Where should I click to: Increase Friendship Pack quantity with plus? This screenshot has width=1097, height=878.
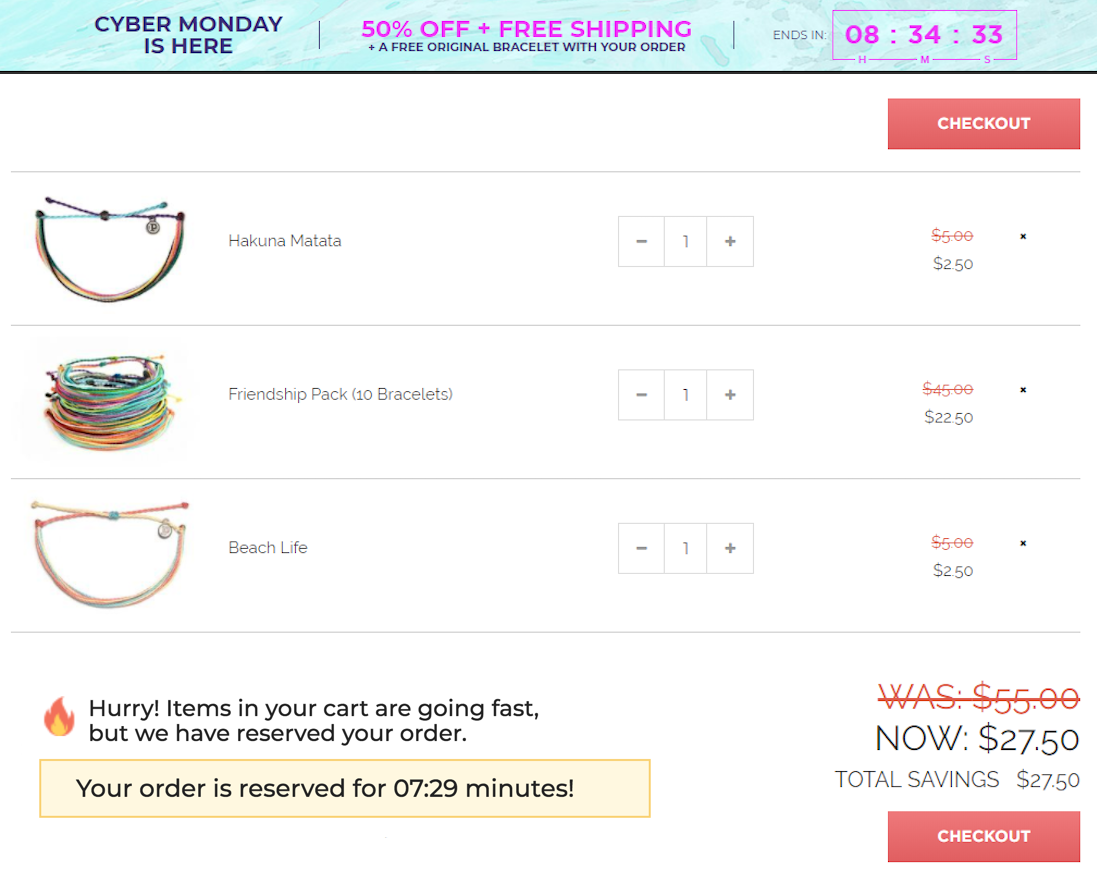pyautogui.click(x=730, y=395)
